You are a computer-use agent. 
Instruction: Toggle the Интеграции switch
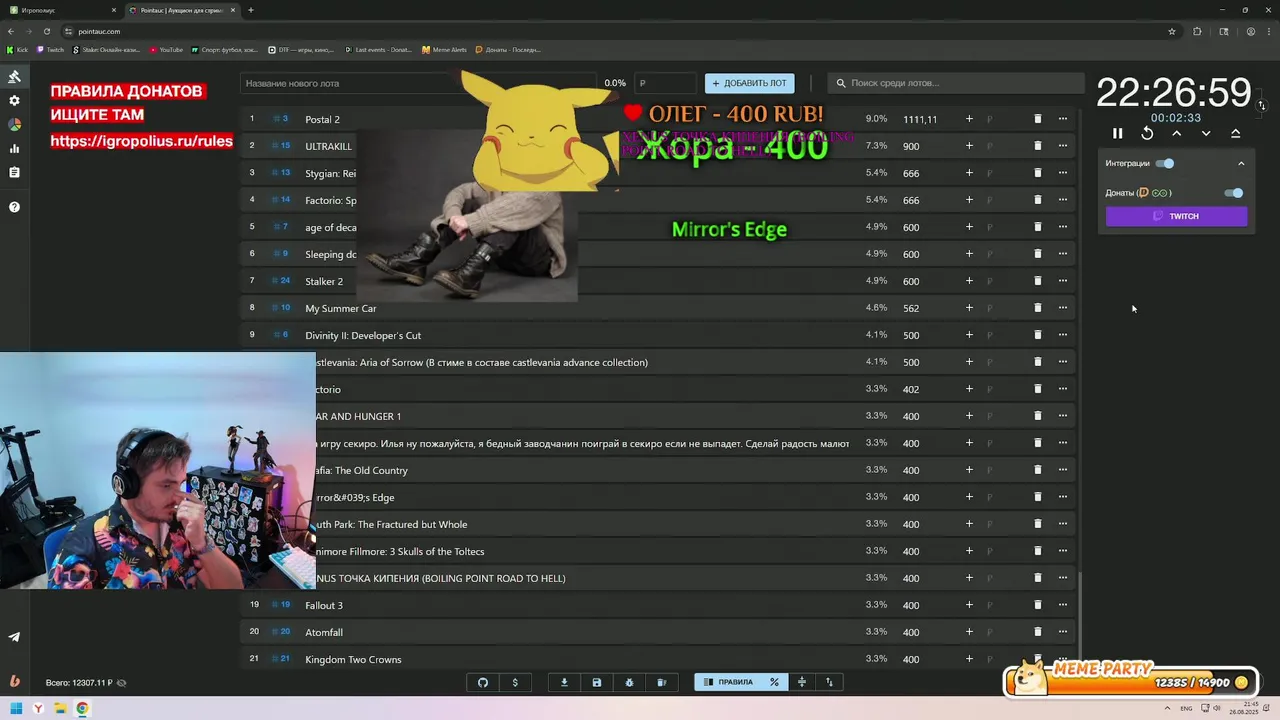1165,163
